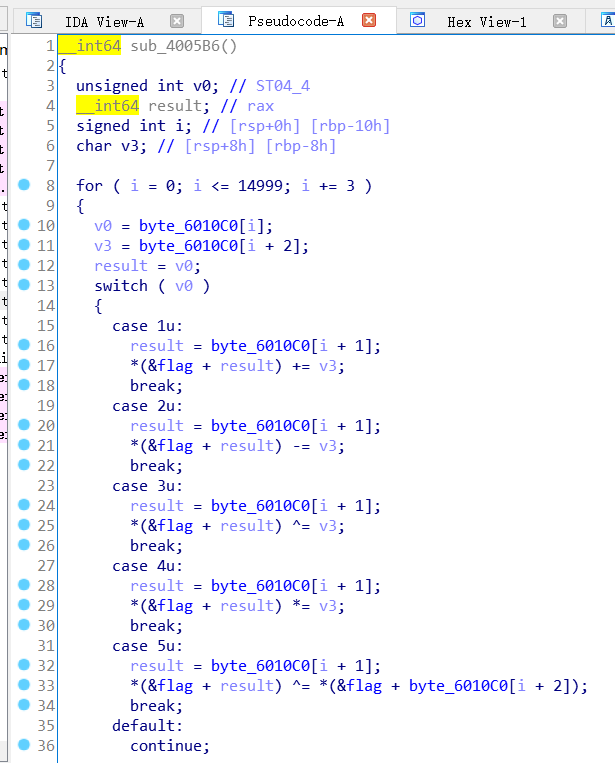Click 'default:' label on line 35
The image size is (615, 763).
click(x=147, y=726)
